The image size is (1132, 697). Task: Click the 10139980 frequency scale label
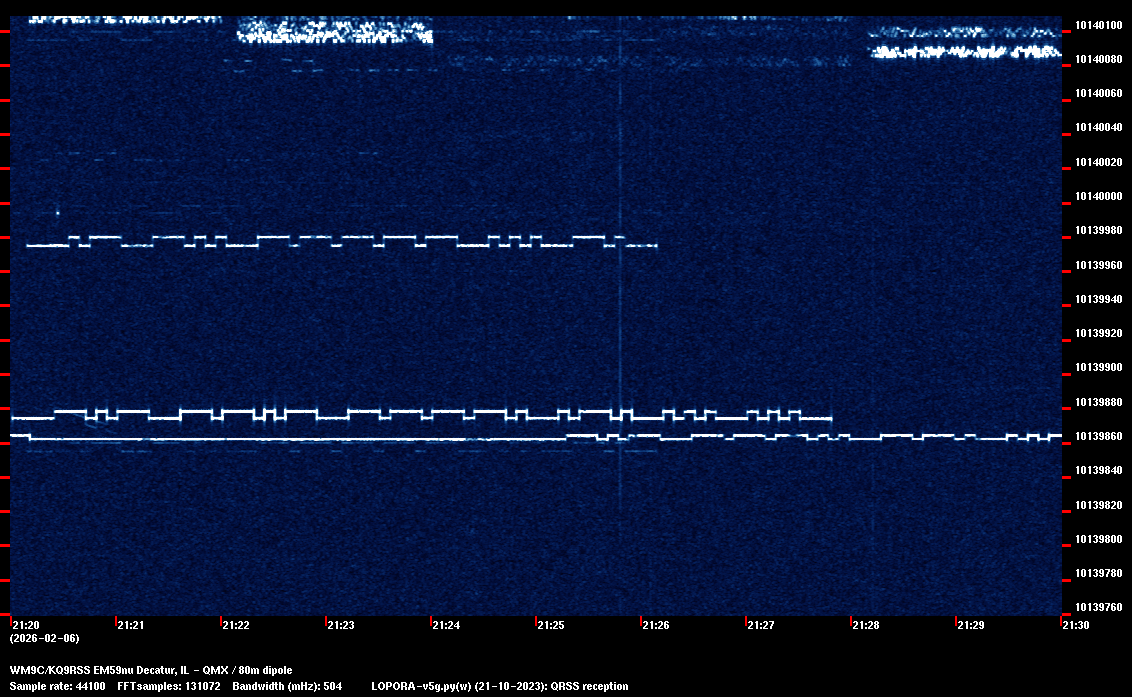[1097, 230]
